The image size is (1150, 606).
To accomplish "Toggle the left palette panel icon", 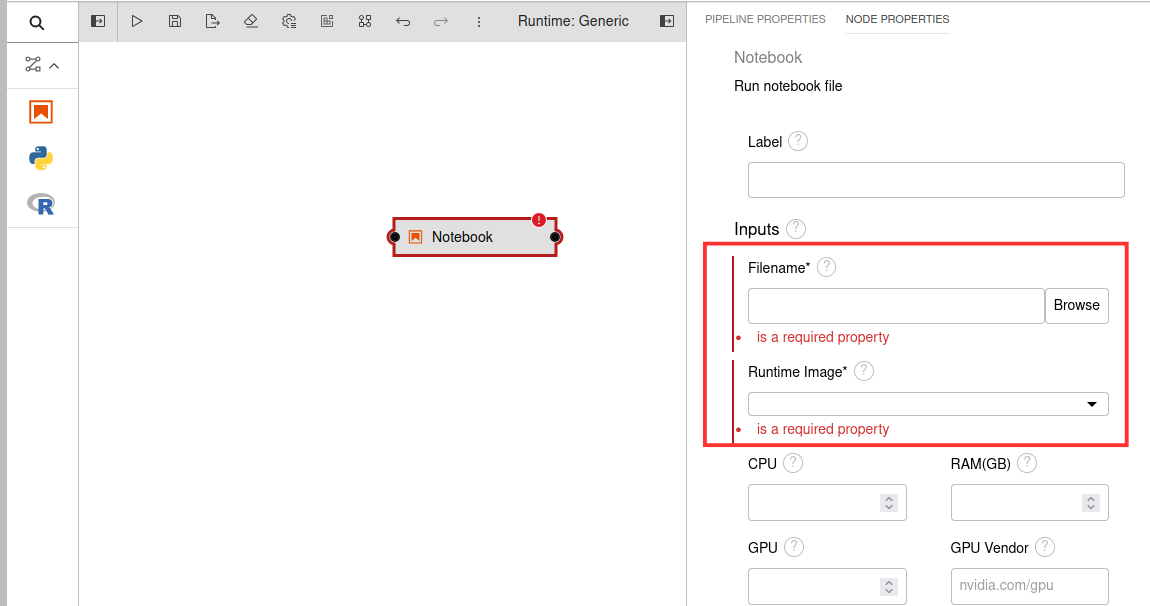I will click(x=98, y=21).
